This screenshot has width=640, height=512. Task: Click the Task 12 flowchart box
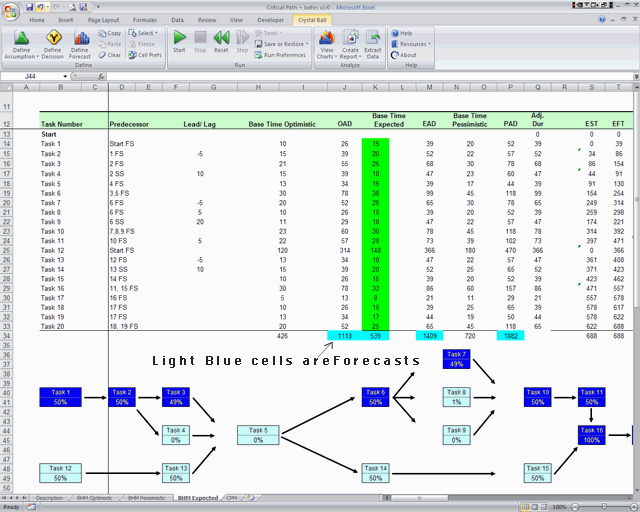[60, 473]
